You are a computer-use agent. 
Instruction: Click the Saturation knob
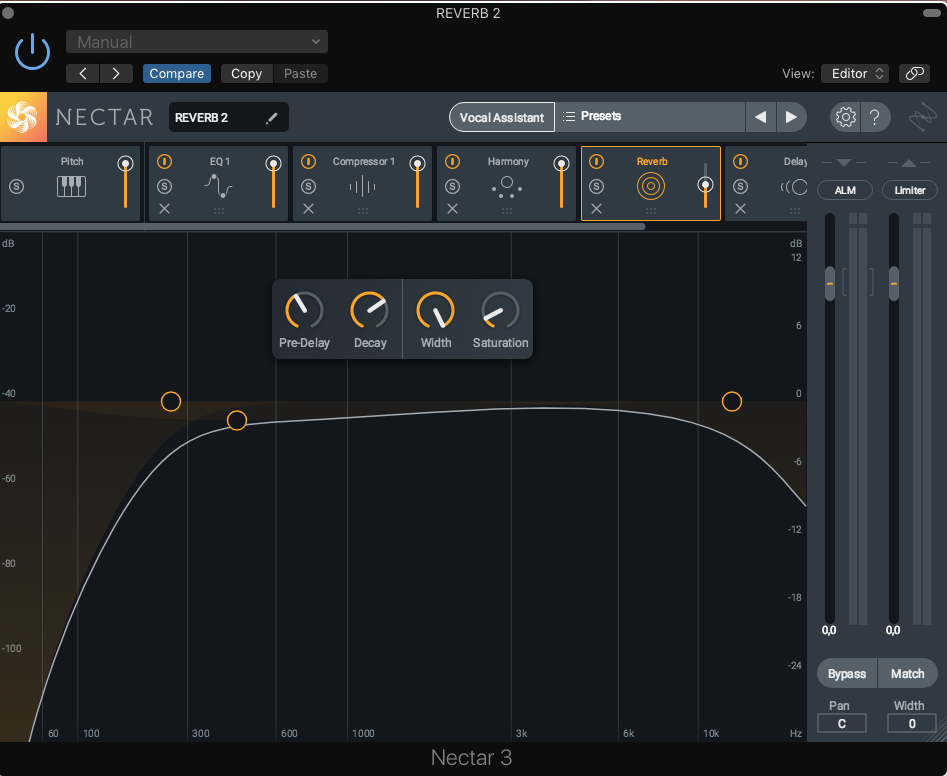pos(500,311)
